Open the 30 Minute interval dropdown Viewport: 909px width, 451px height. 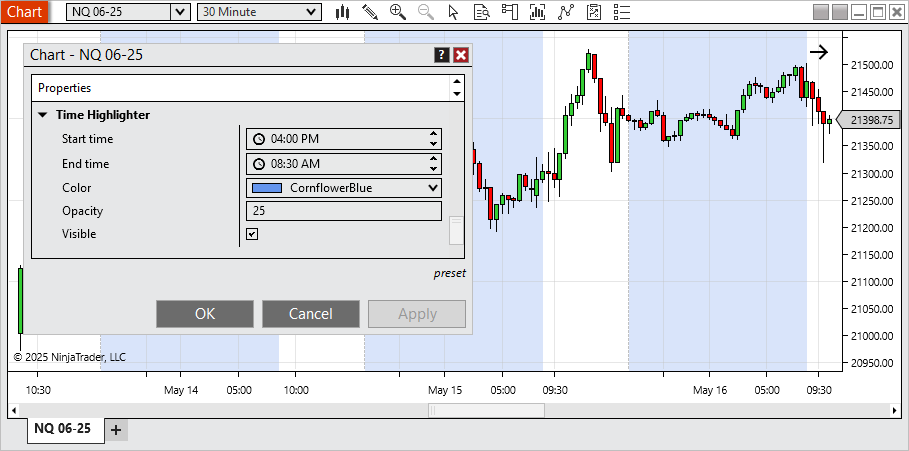(312, 12)
